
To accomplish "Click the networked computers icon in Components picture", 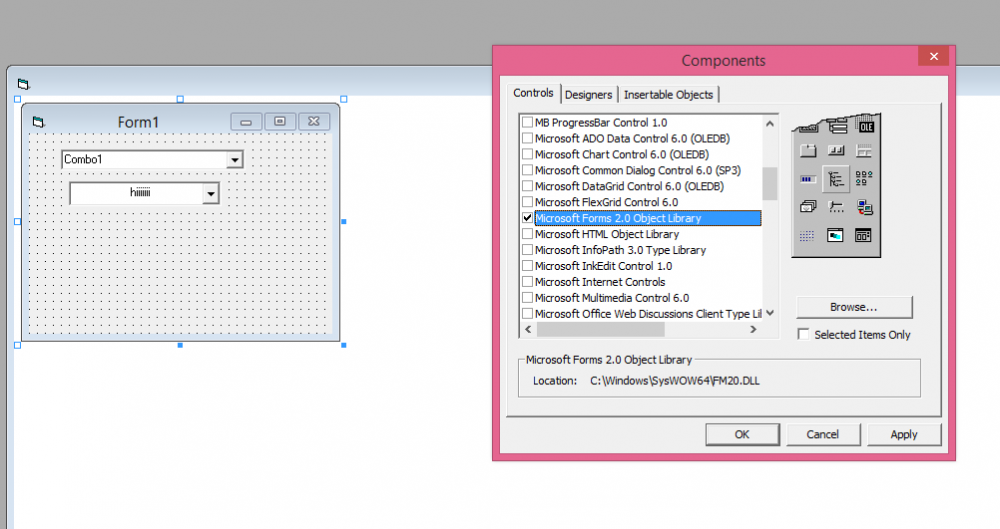I will pos(865,207).
